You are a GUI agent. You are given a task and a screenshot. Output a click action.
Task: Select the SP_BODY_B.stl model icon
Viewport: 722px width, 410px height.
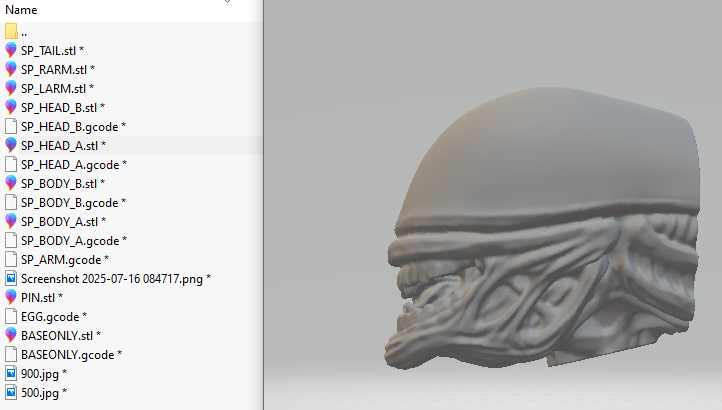coord(11,183)
